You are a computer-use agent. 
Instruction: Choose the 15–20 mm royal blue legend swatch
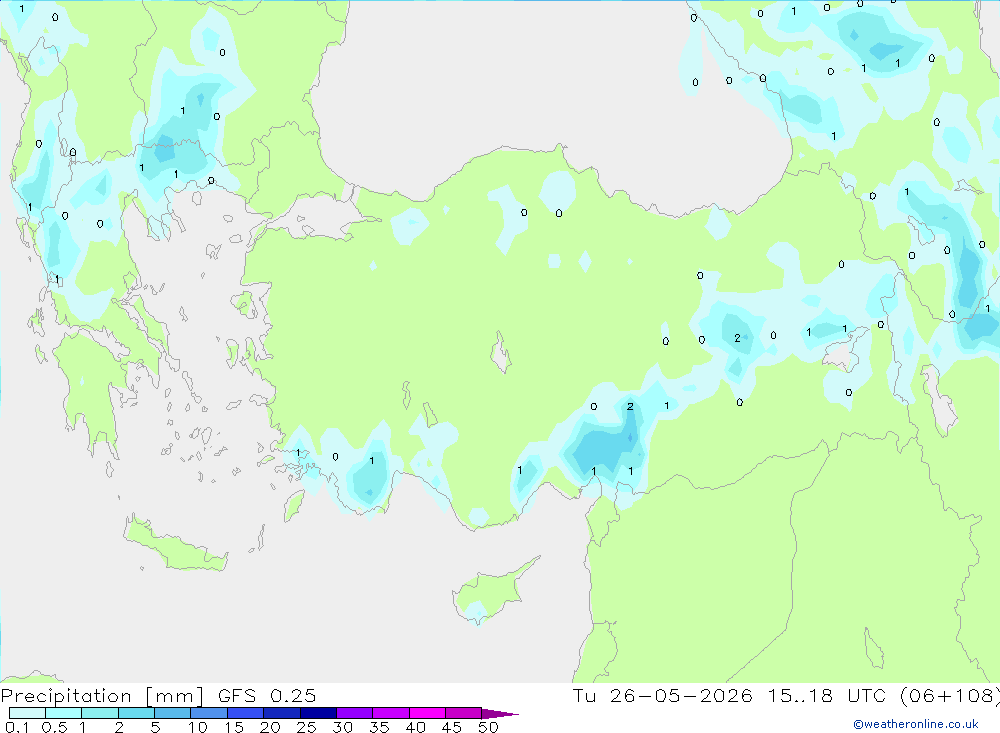[x=245, y=713]
